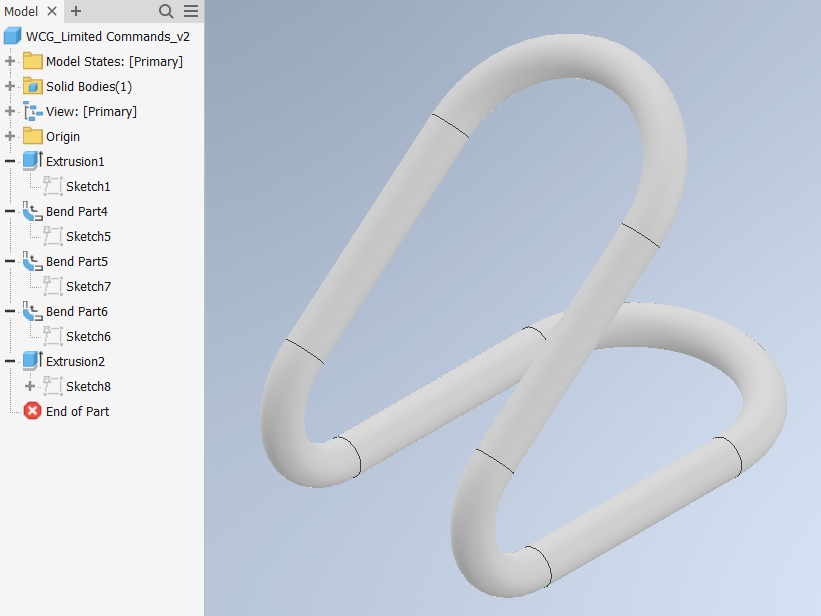Select the End of Part label

(x=77, y=412)
